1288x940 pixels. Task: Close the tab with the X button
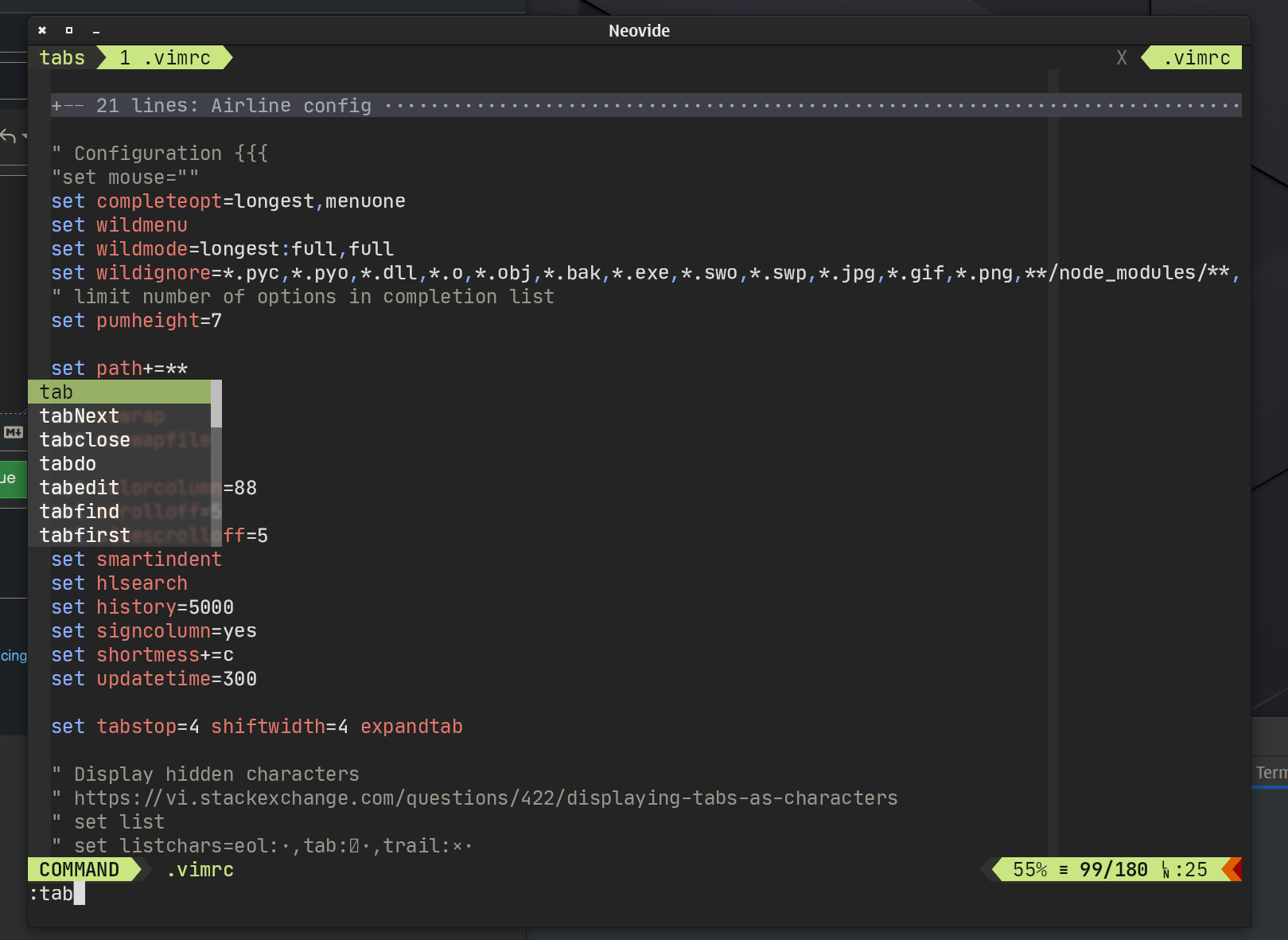click(1122, 58)
